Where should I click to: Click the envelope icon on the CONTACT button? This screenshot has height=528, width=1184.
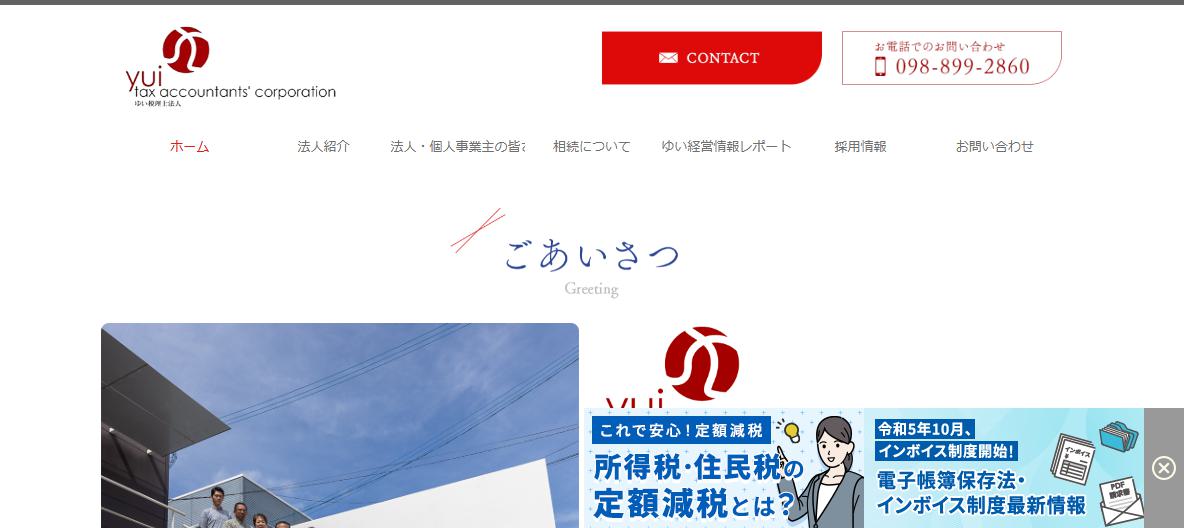point(668,58)
